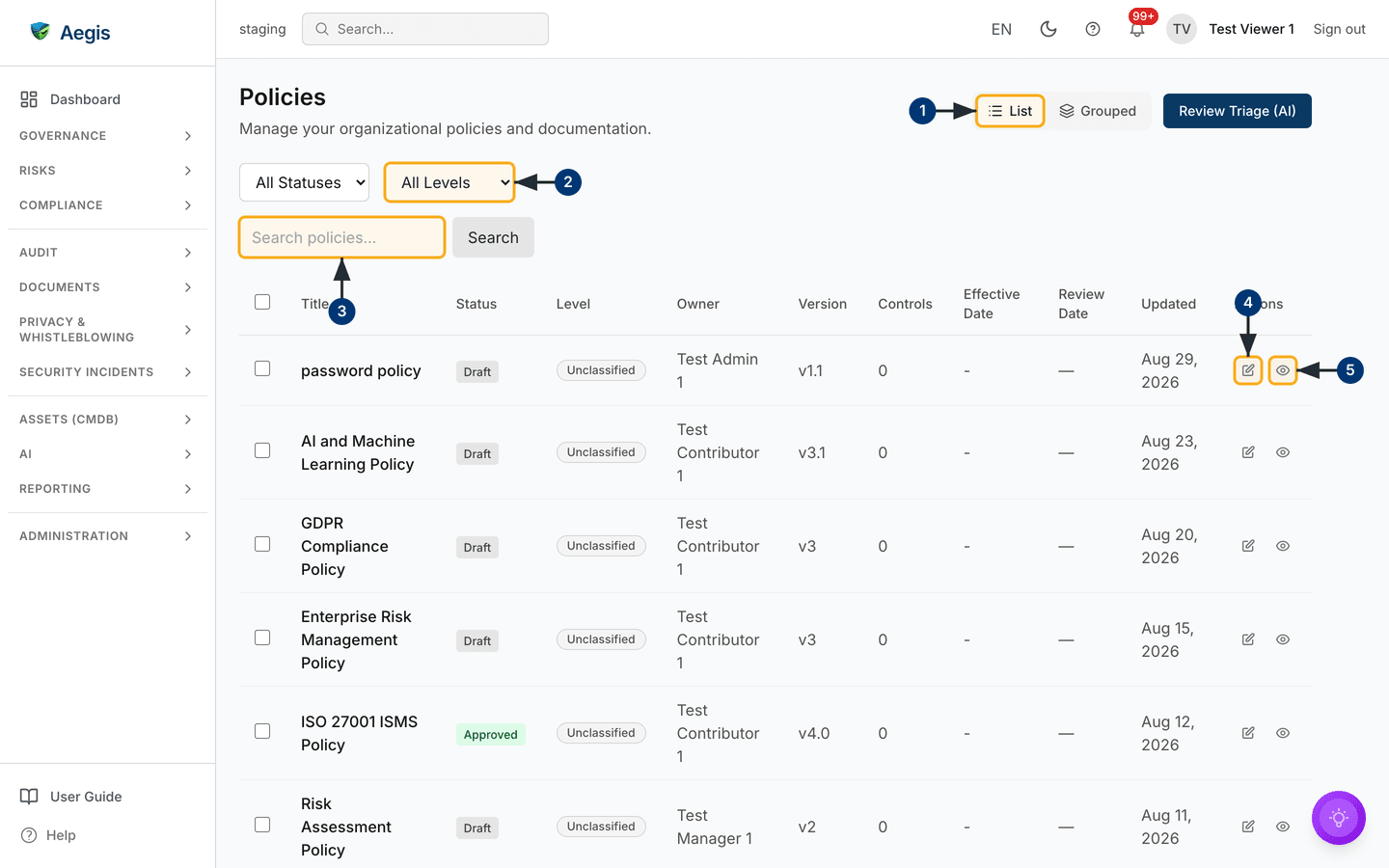1389x868 pixels.
Task: Edit the password policy row
Action: (x=1248, y=370)
